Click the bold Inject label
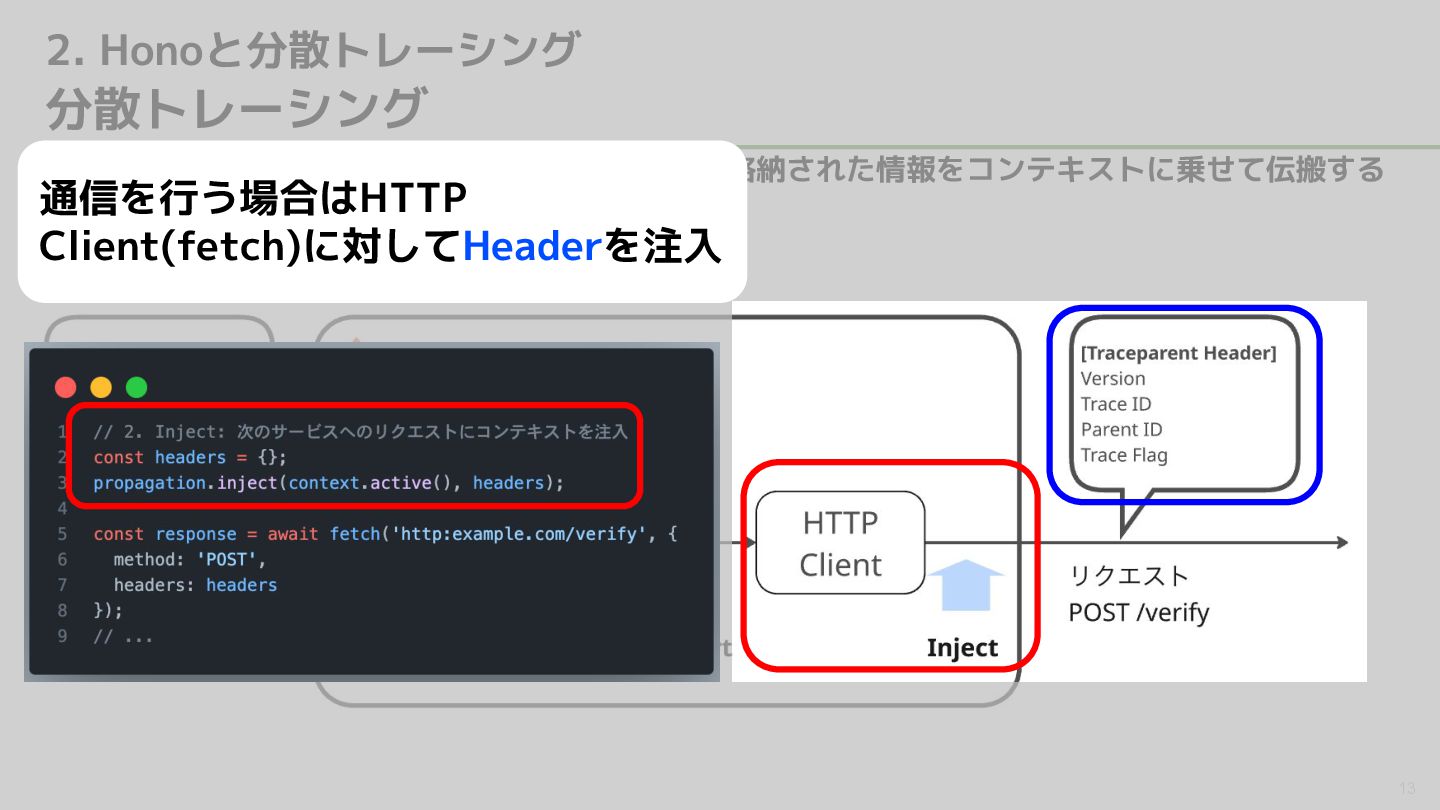Image resolution: width=1440 pixels, height=810 pixels. (962, 648)
